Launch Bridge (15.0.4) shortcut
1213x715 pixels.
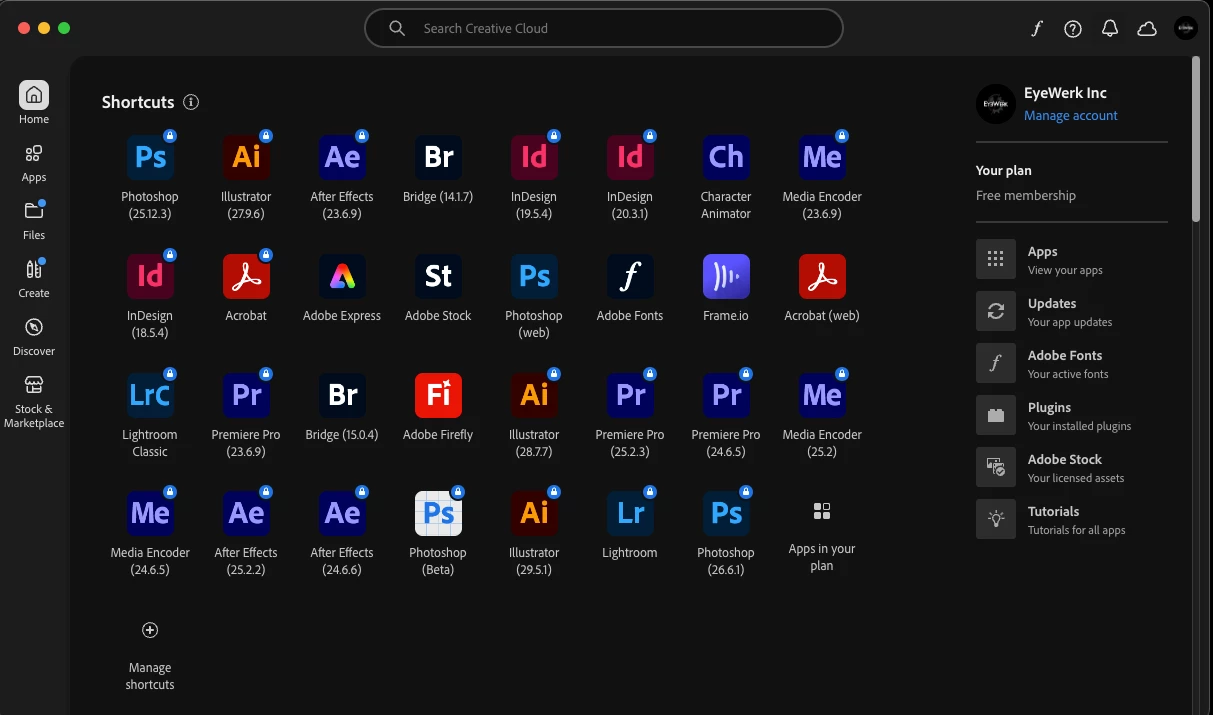[x=342, y=395]
